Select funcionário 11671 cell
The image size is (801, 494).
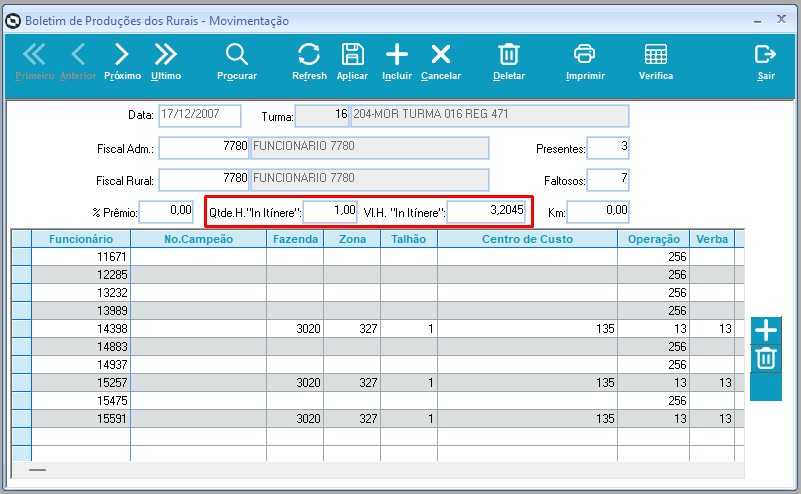pyautogui.click(x=81, y=256)
